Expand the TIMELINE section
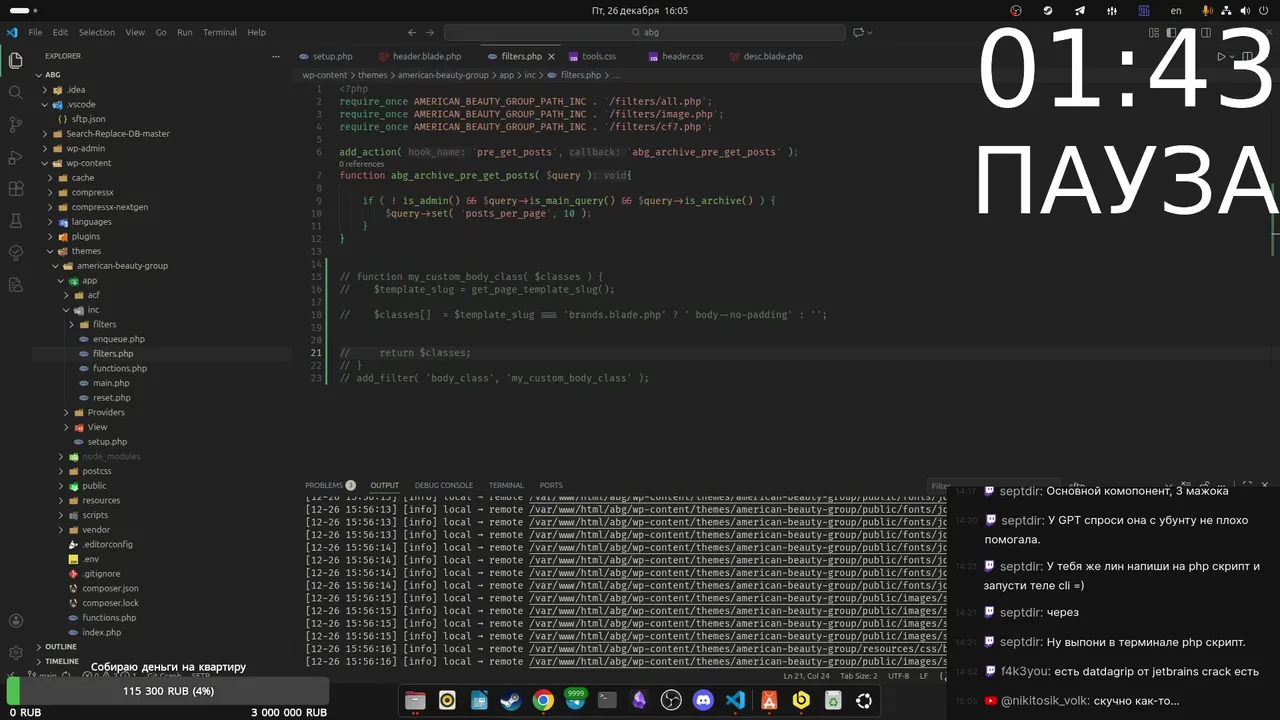 tap(61, 661)
